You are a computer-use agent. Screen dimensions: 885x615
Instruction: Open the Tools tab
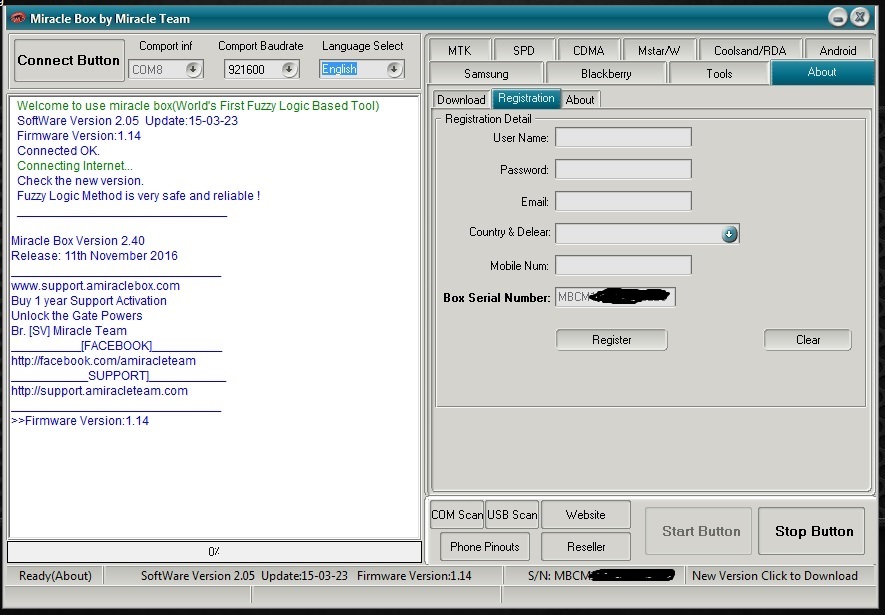[x=719, y=73]
